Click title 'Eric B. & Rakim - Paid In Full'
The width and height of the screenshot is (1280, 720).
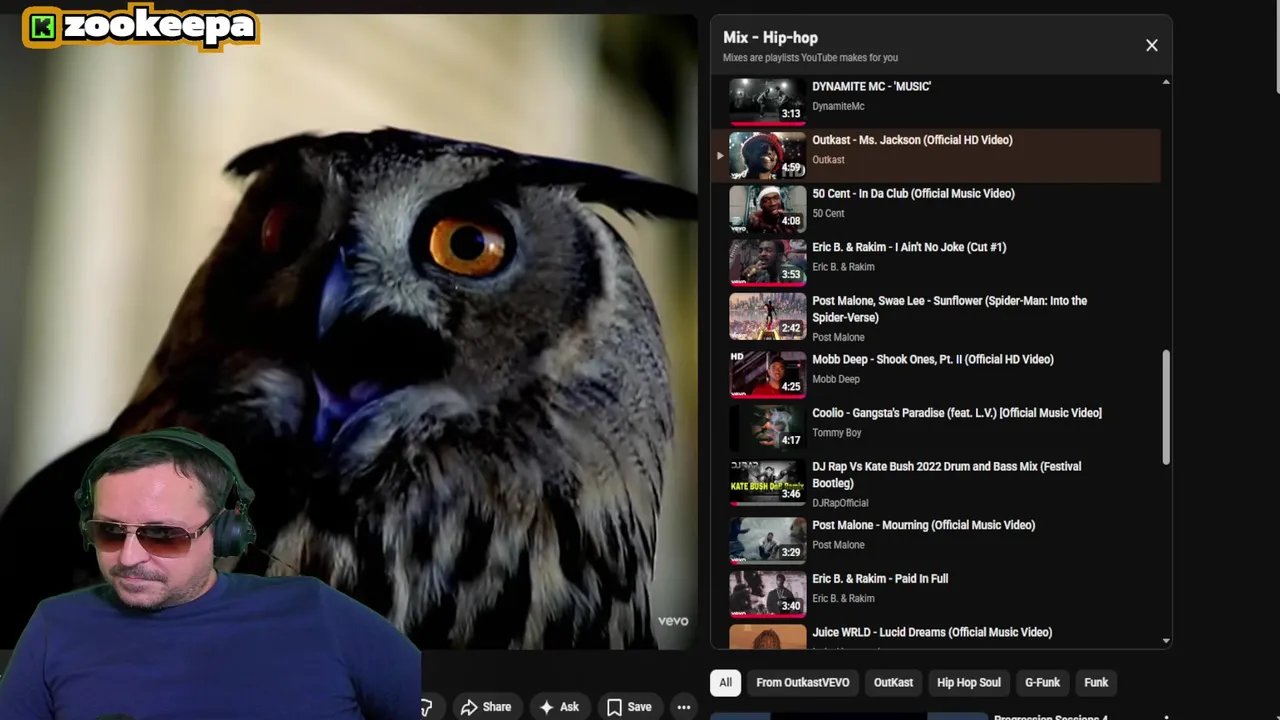(x=880, y=579)
